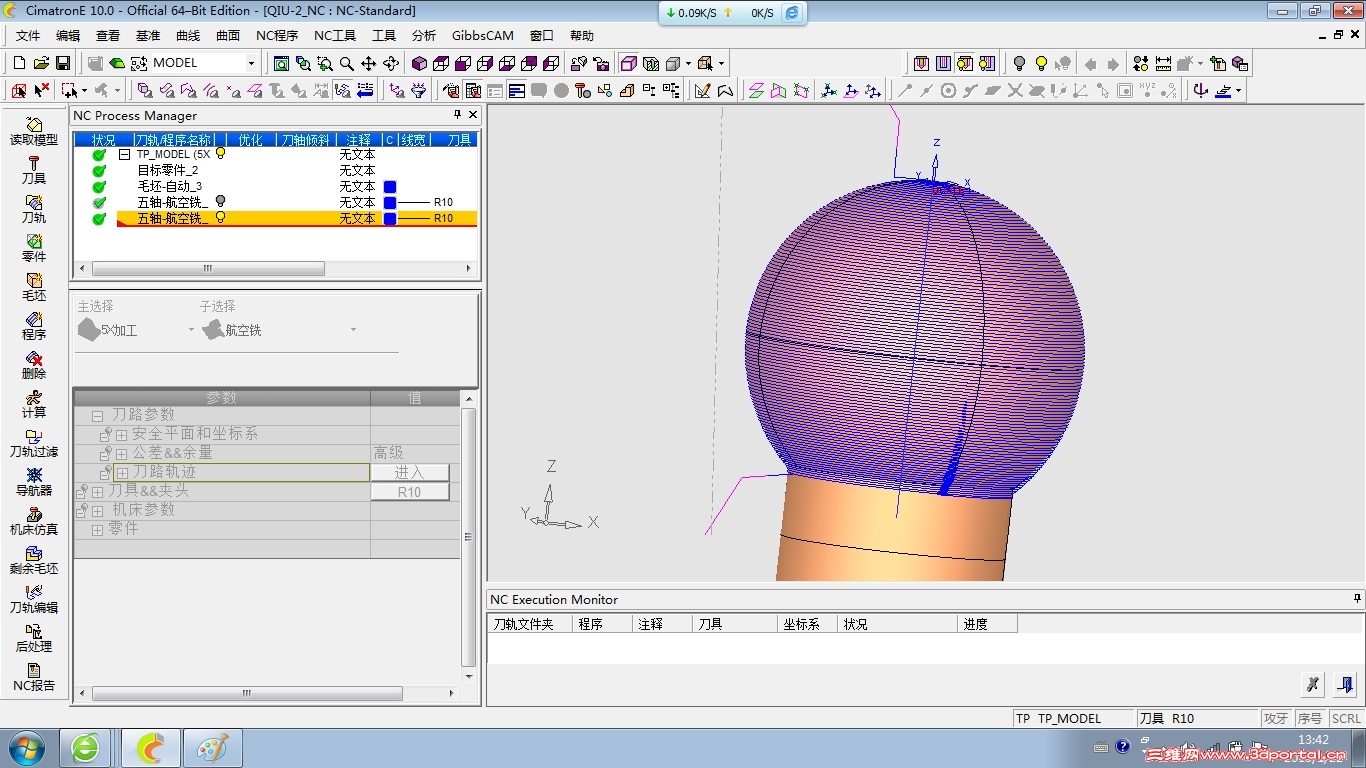Click the 读取模型 (load model) sidebar icon
The height and width of the screenshot is (768, 1366).
pos(33,130)
